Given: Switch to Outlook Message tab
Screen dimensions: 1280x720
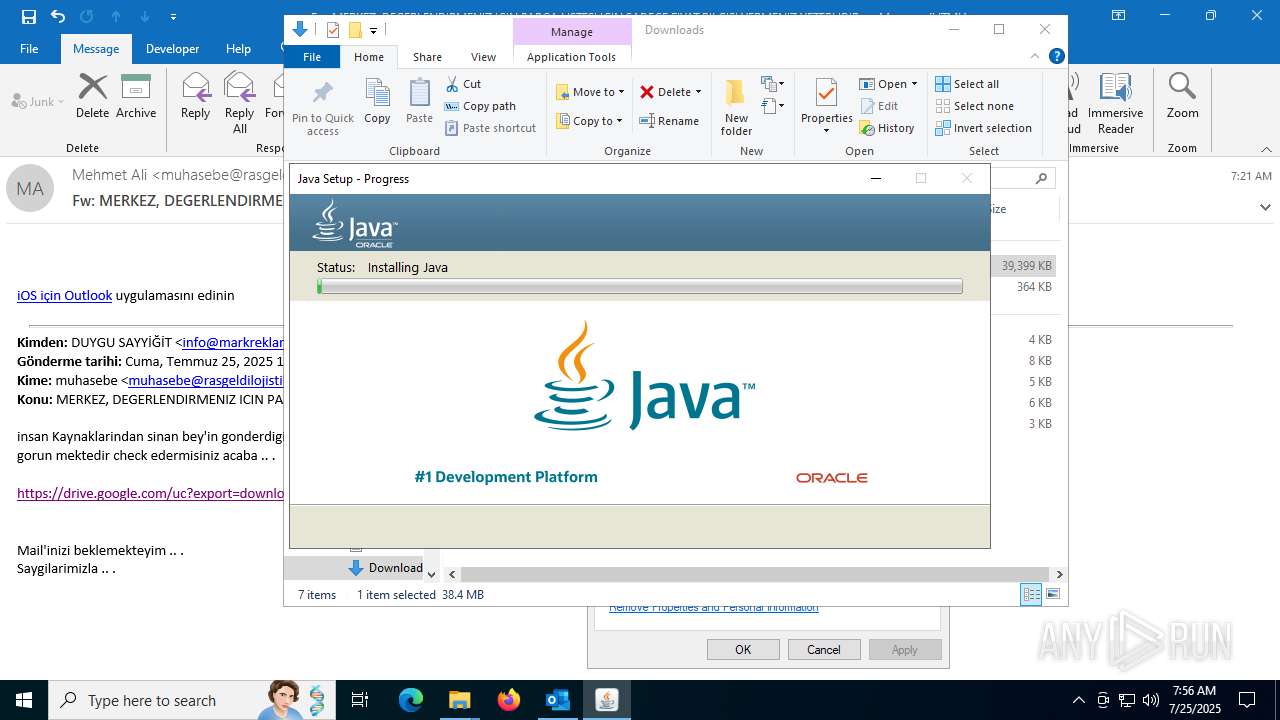Looking at the screenshot, I should point(96,48).
